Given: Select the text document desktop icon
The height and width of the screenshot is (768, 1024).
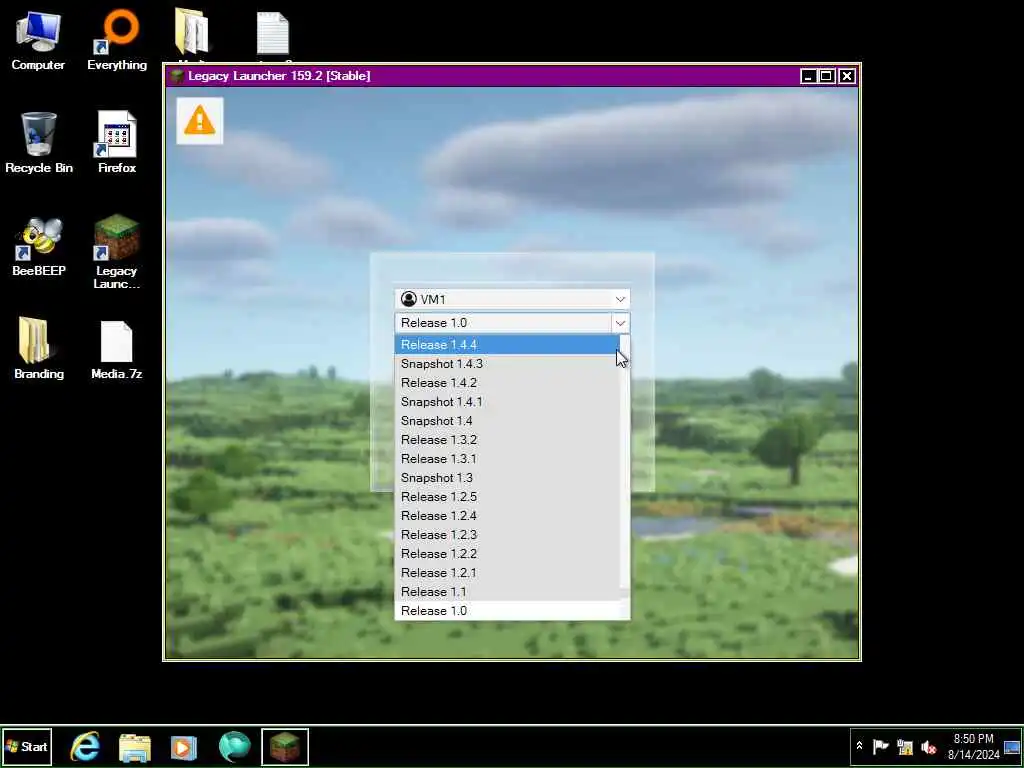Looking at the screenshot, I should [272, 33].
